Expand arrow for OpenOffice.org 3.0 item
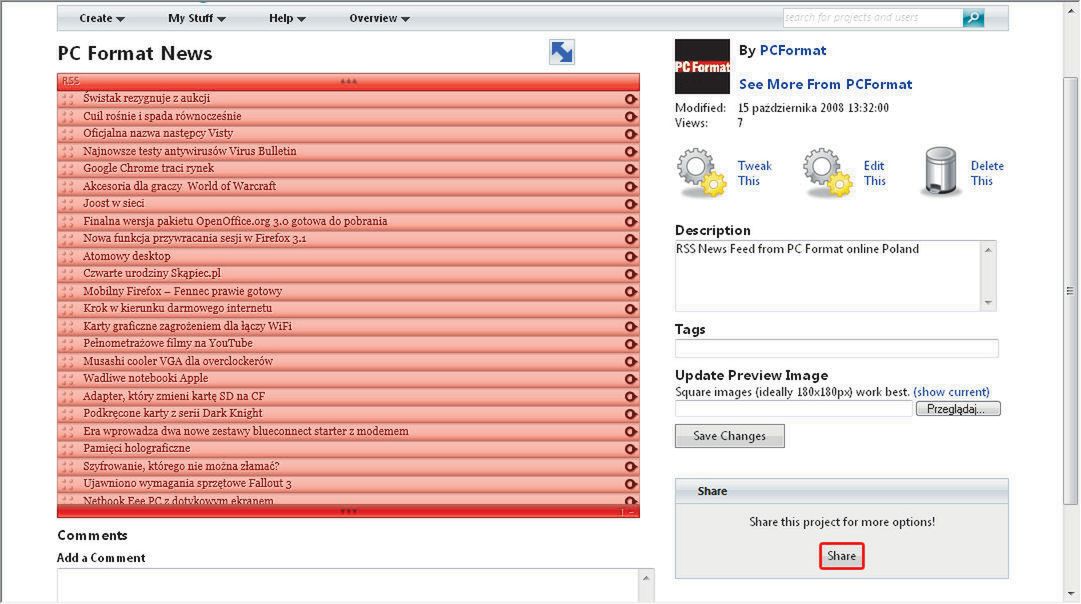1081x604 pixels. click(630, 221)
